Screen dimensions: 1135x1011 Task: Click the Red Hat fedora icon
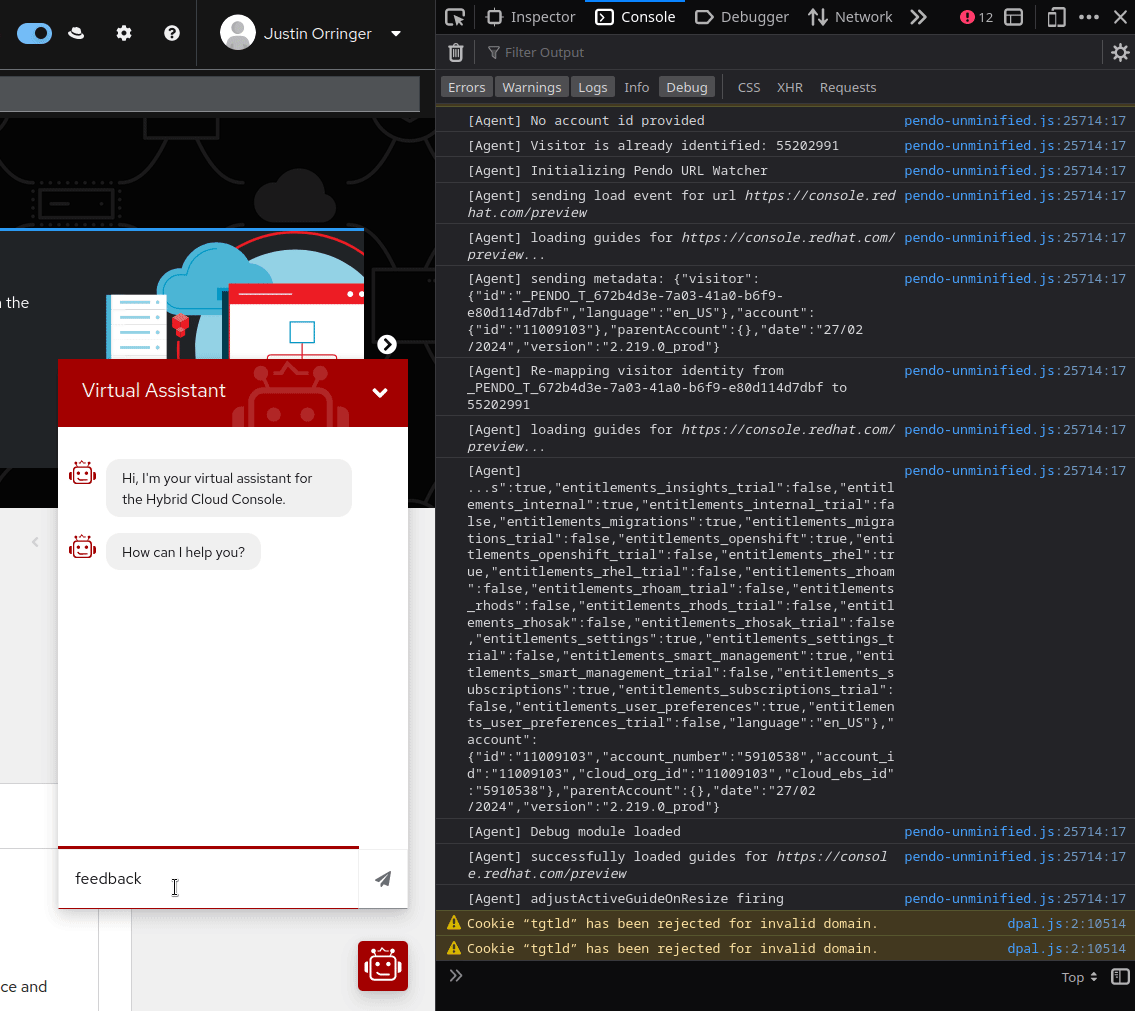[76, 33]
